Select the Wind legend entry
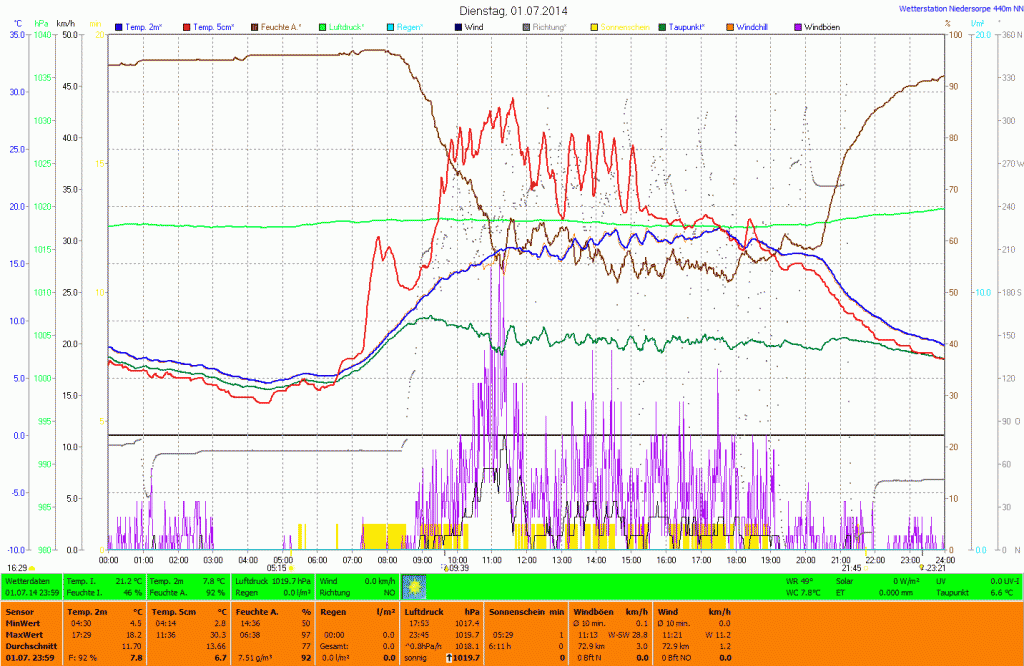The height and width of the screenshot is (666, 1024). click(x=473, y=26)
